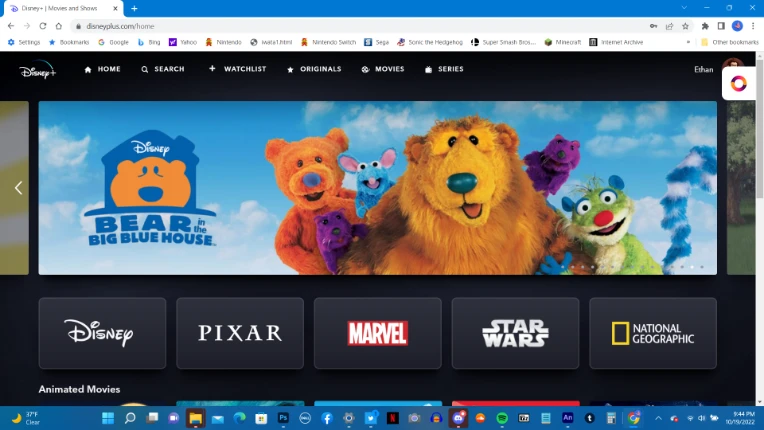Click the Disney+ logo
Viewport: 764px width, 430px height.
pyautogui.click(x=38, y=70)
